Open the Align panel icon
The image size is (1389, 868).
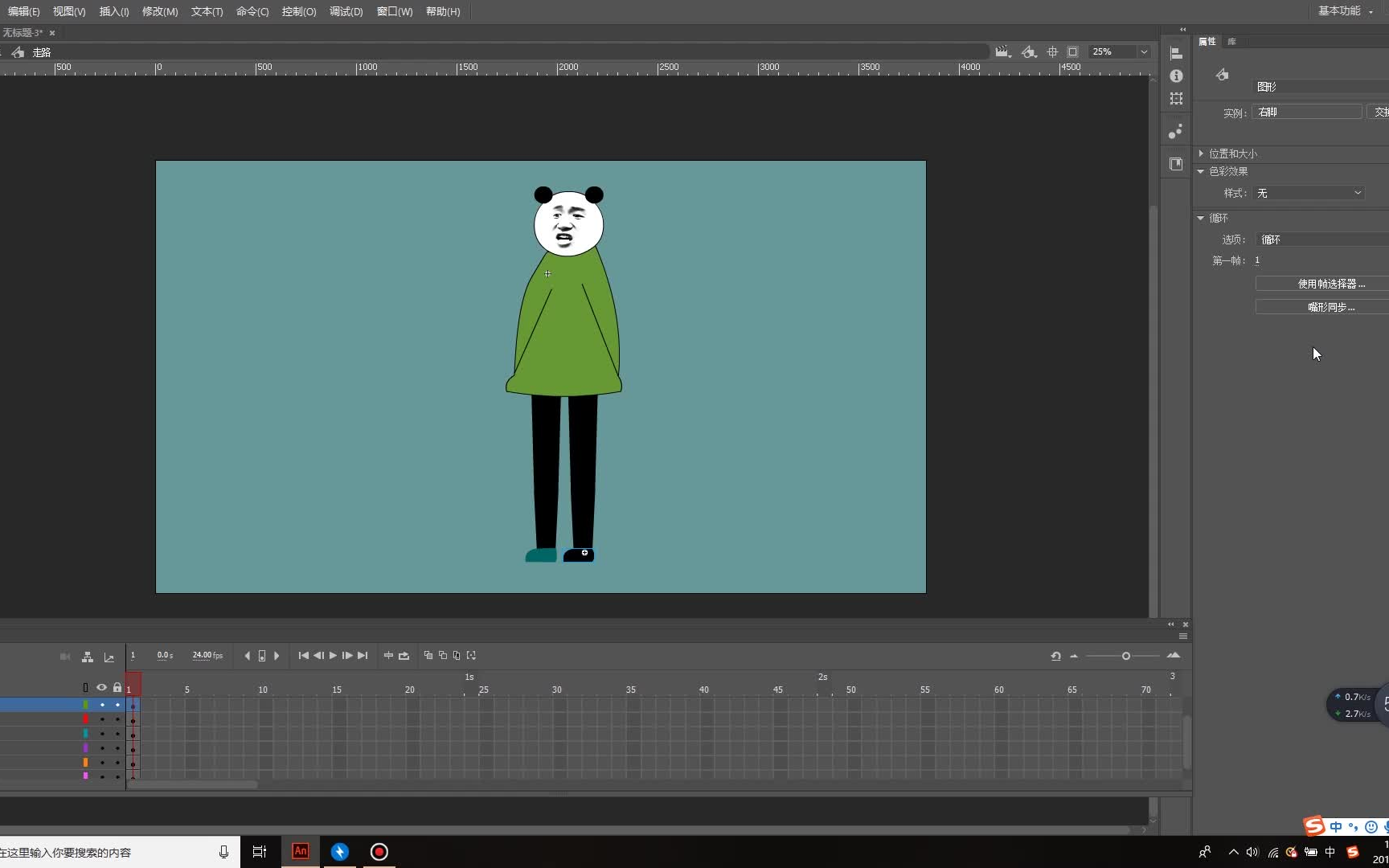click(1176, 53)
